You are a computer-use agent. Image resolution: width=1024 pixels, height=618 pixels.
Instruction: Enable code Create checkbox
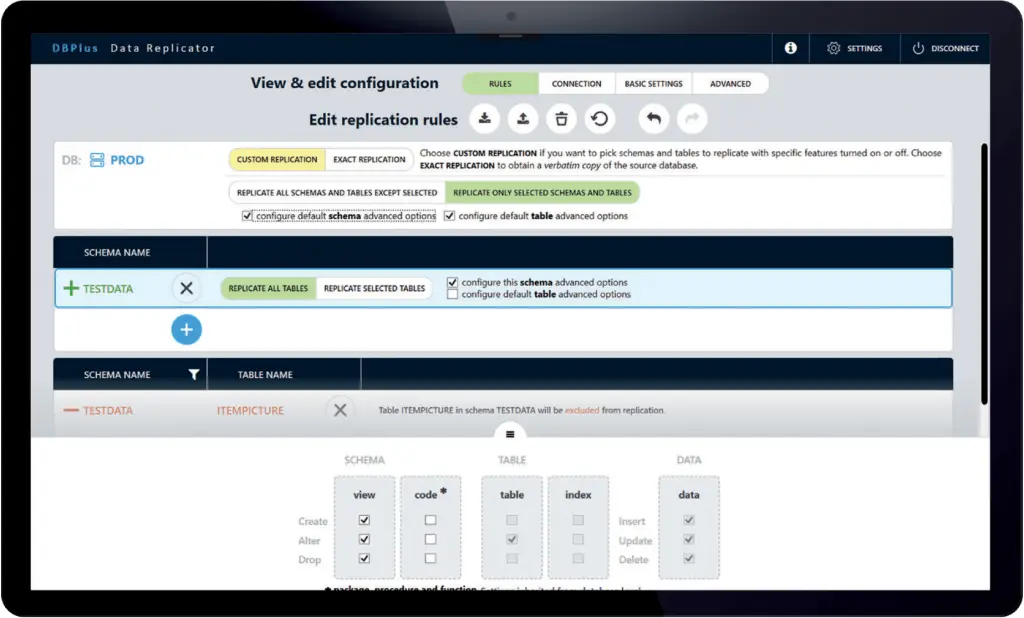click(430, 520)
